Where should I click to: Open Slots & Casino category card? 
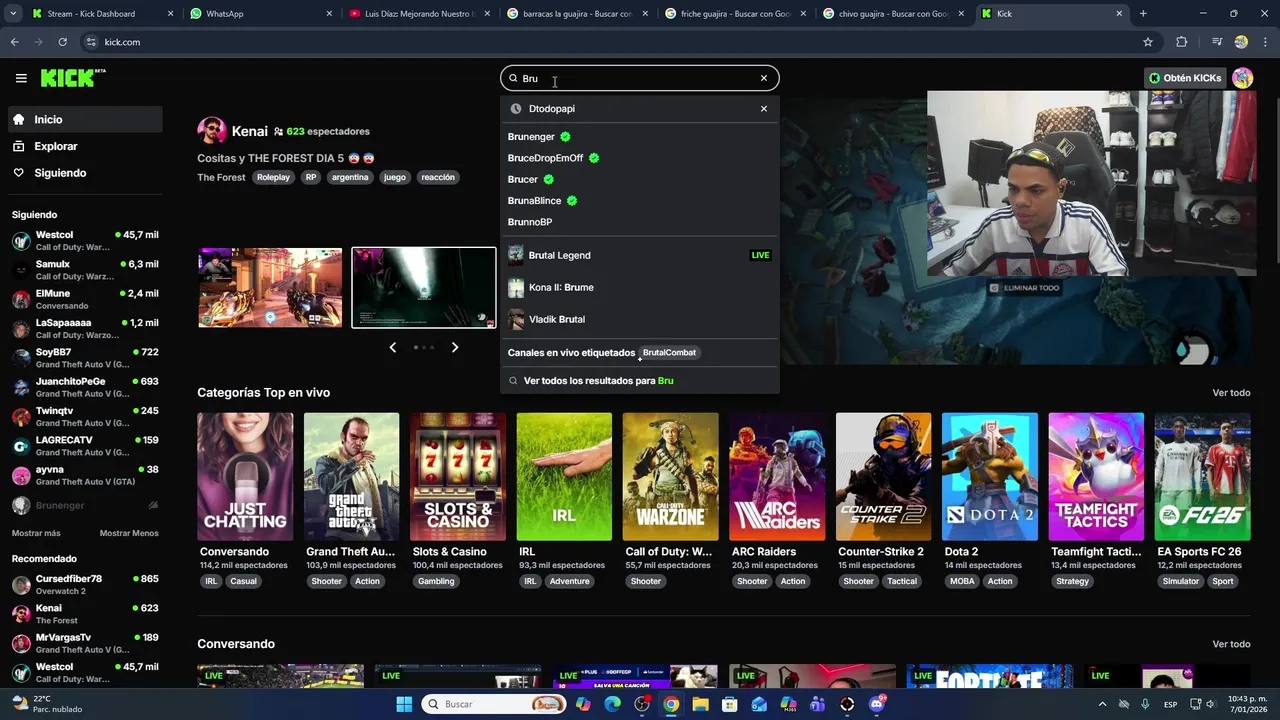pyautogui.click(x=458, y=477)
